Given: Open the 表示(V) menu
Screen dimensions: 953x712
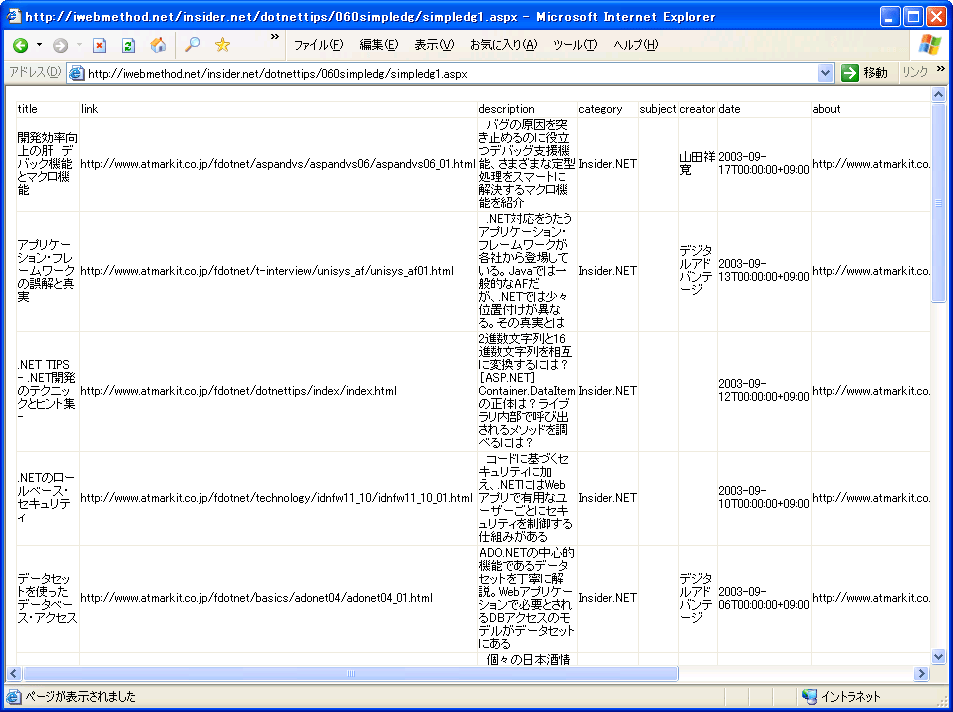Looking at the screenshot, I should click(434, 44).
